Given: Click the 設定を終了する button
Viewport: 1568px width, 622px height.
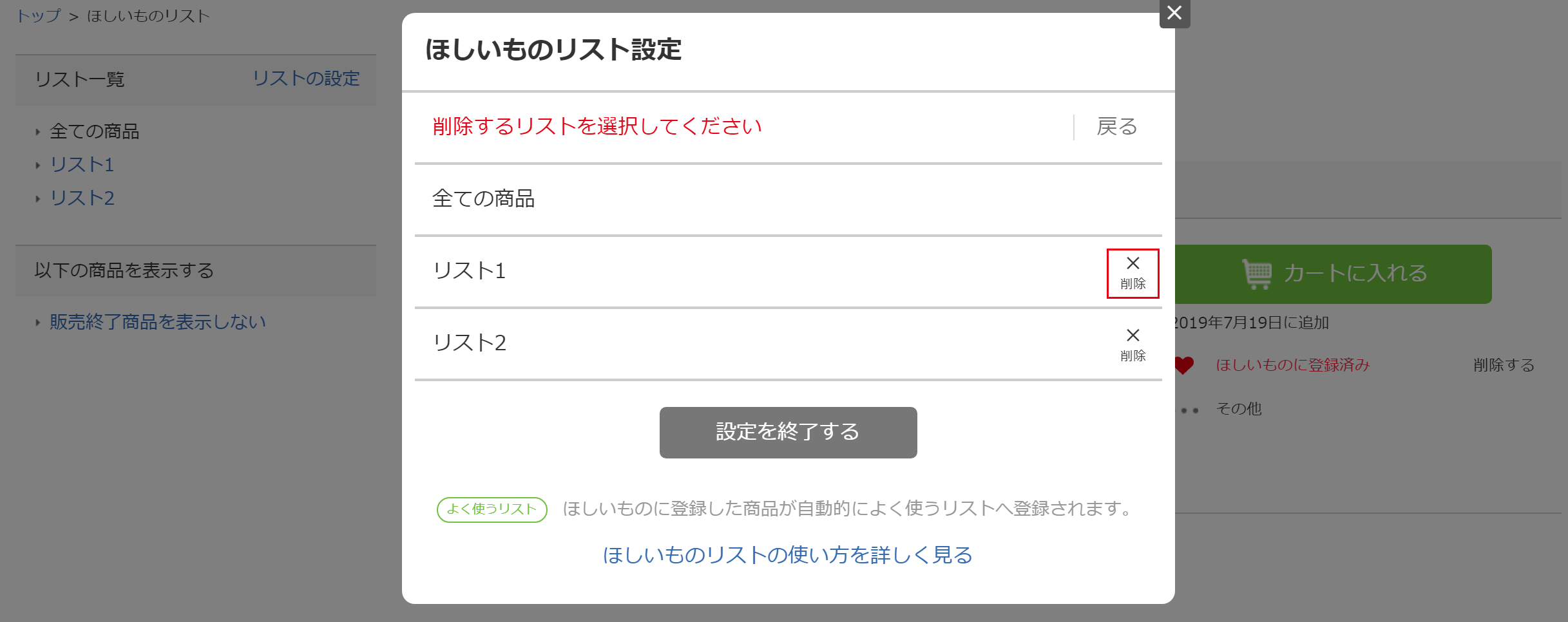Looking at the screenshot, I should pos(788,432).
